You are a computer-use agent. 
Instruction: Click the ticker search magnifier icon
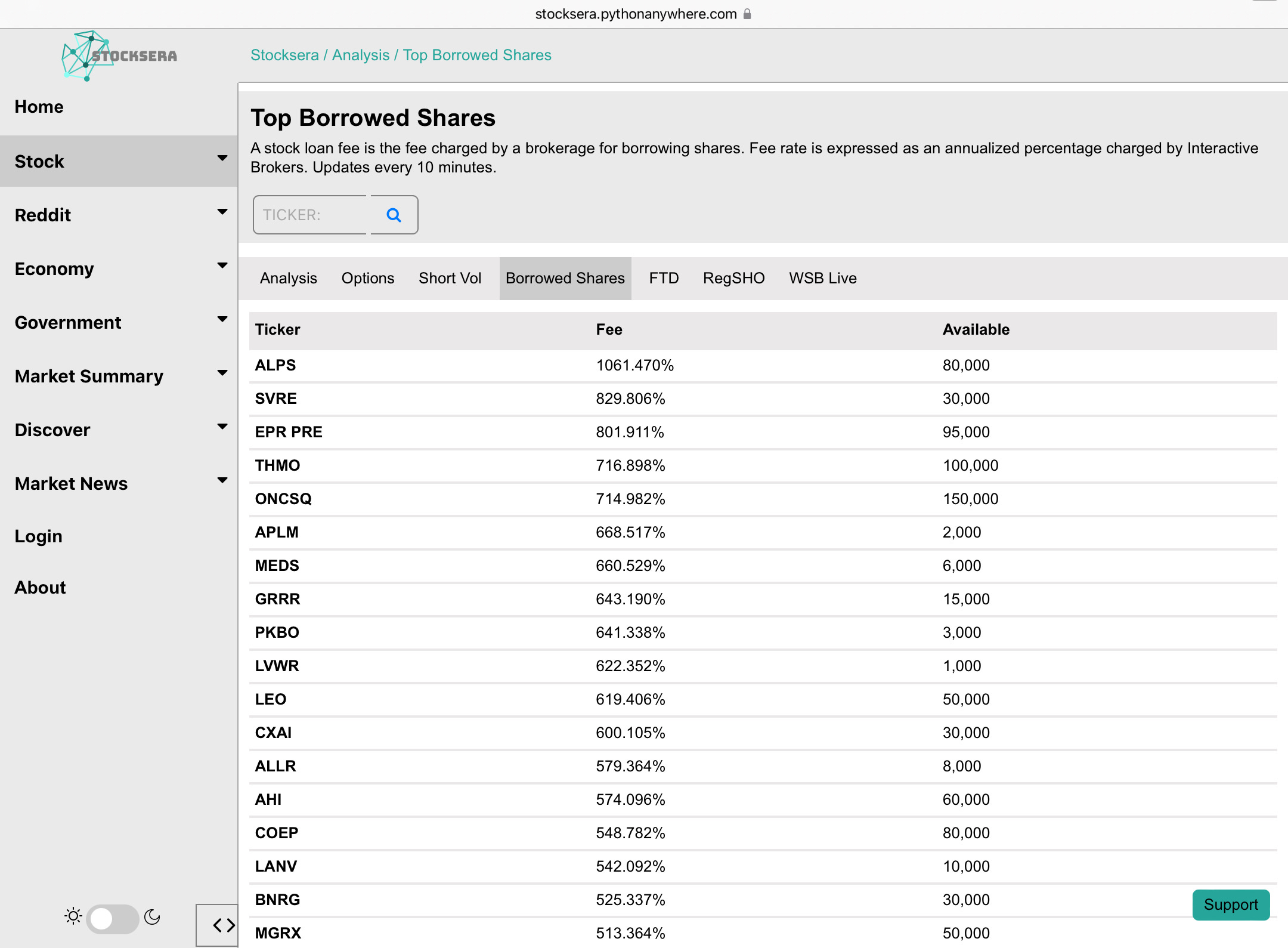tap(394, 215)
